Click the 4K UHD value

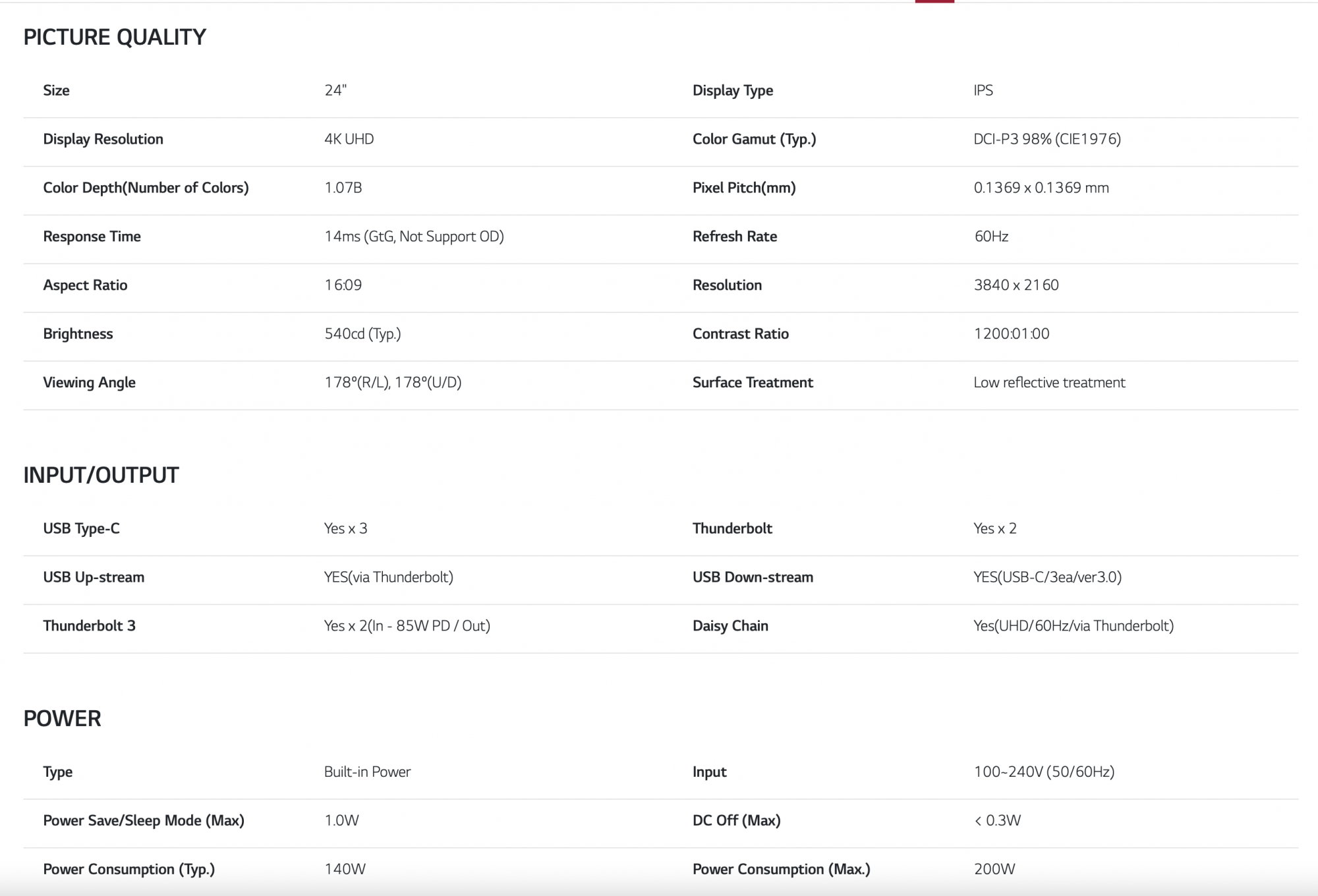click(x=349, y=139)
